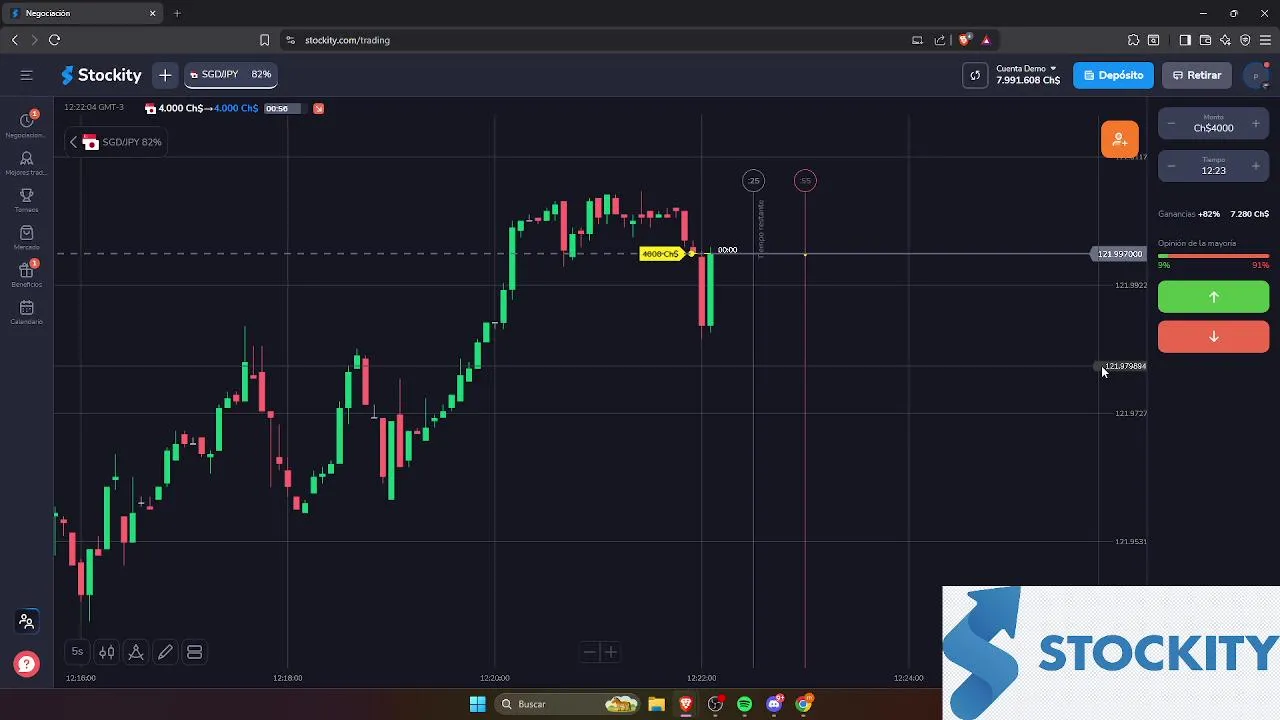
Task: Click the Depósito button
Action: click(1113, 75)
